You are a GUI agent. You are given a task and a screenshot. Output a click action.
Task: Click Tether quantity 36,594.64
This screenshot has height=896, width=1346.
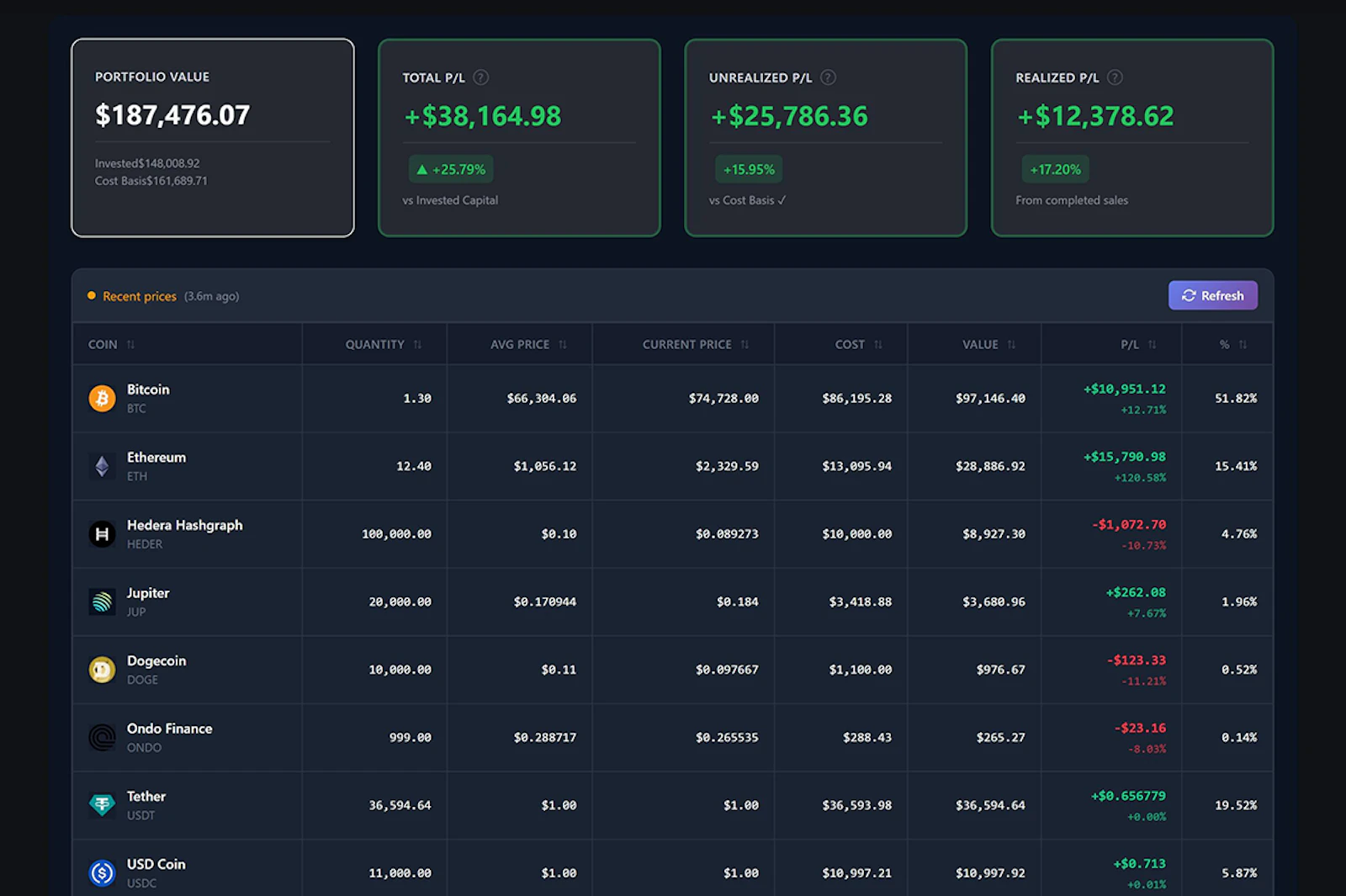[400, 806]
